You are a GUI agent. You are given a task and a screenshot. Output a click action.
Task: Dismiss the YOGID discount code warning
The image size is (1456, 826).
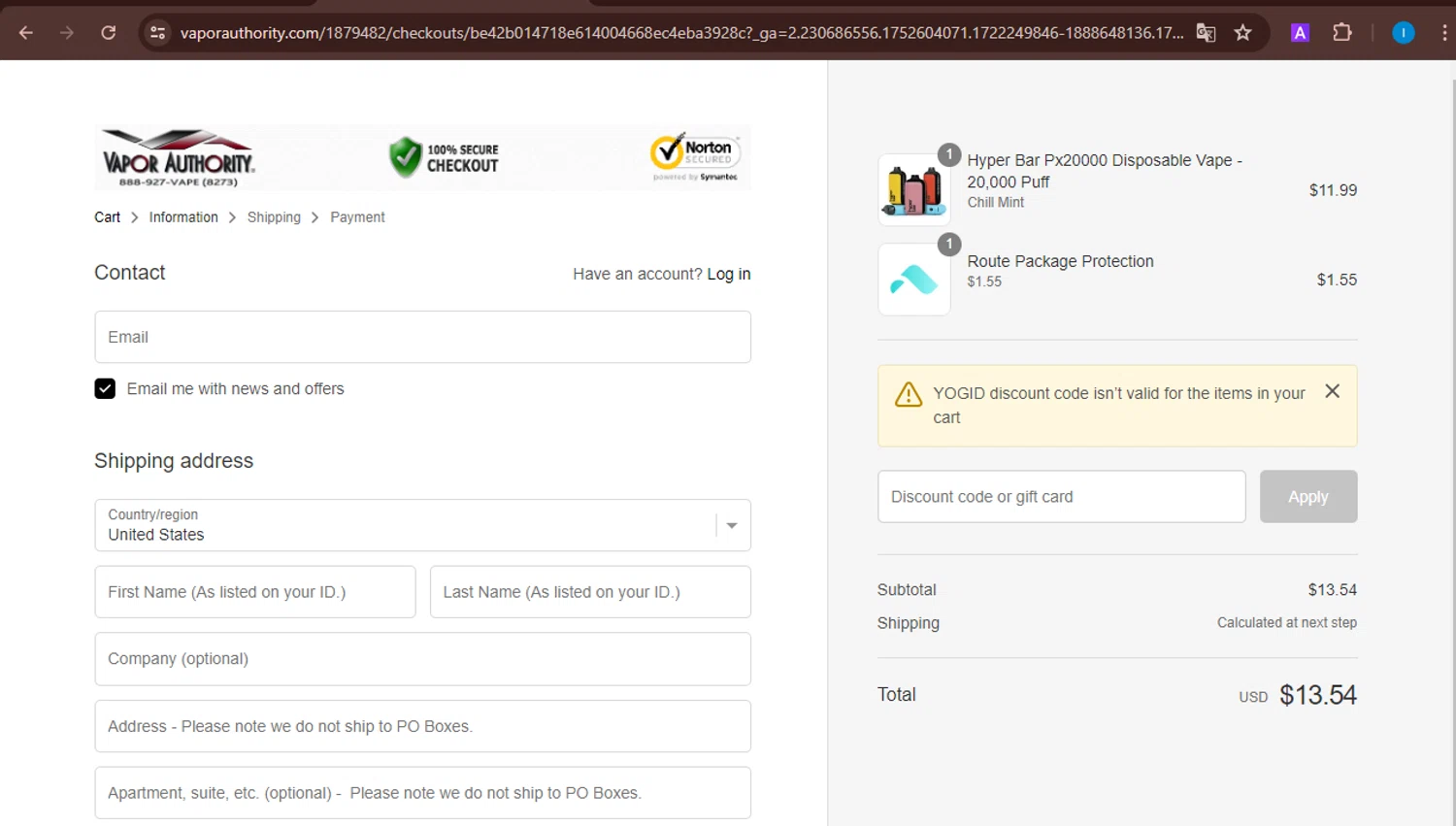pyautogui.click(x=1333, y=391)
